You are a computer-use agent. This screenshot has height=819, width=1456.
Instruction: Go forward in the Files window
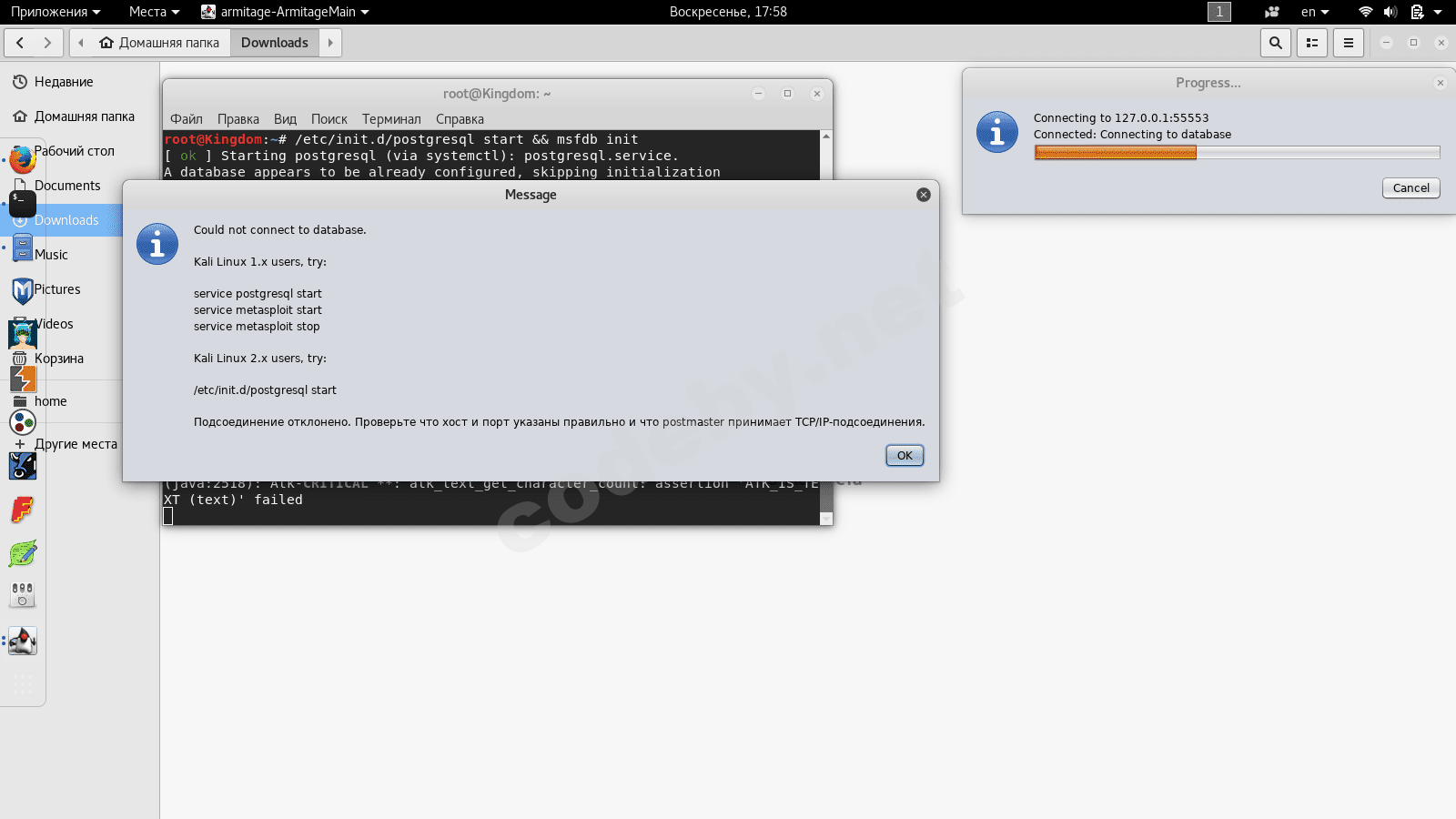pyautogui.click(x=48, y=43)
